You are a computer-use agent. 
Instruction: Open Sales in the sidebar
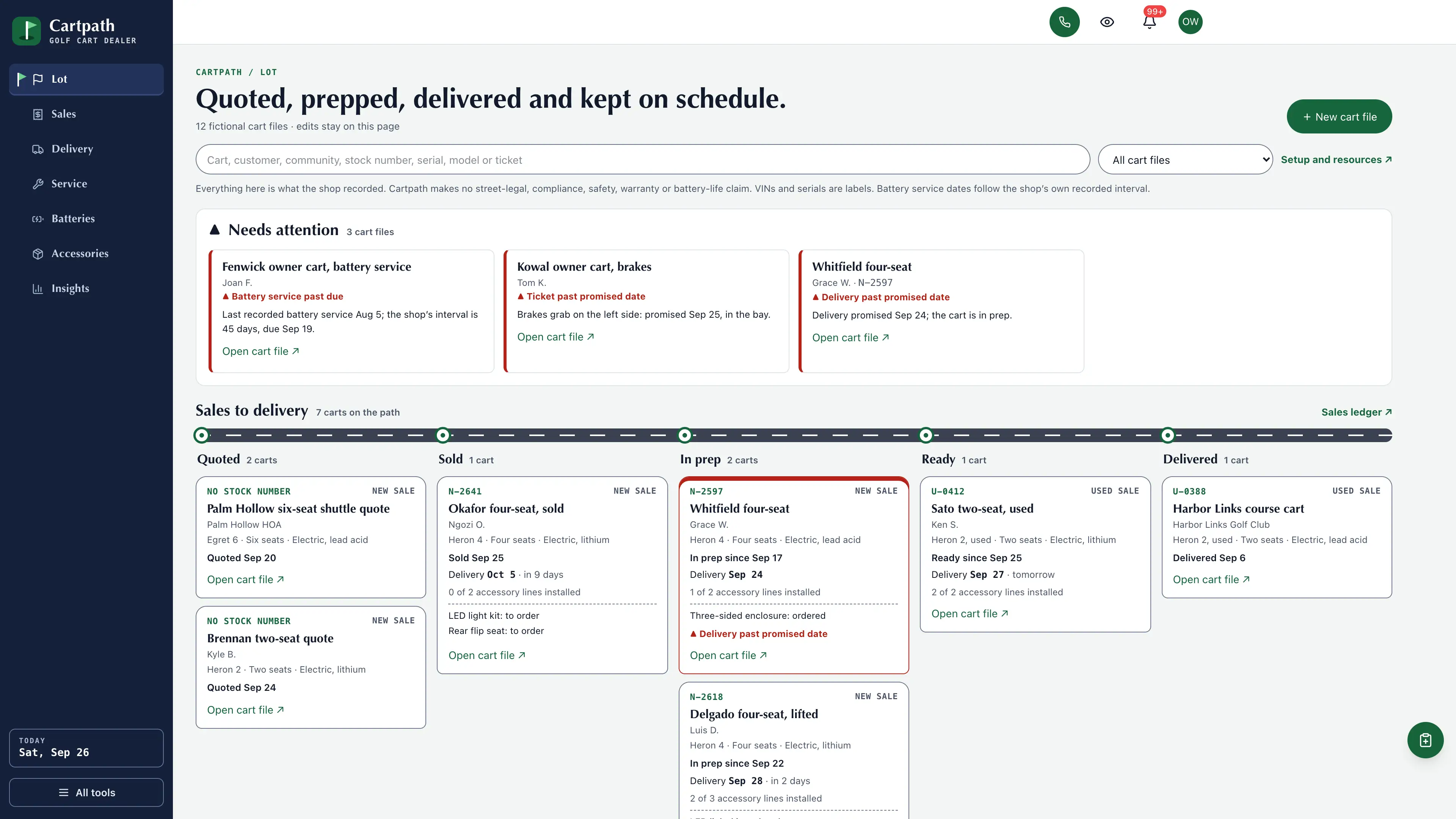coord(86,114)
